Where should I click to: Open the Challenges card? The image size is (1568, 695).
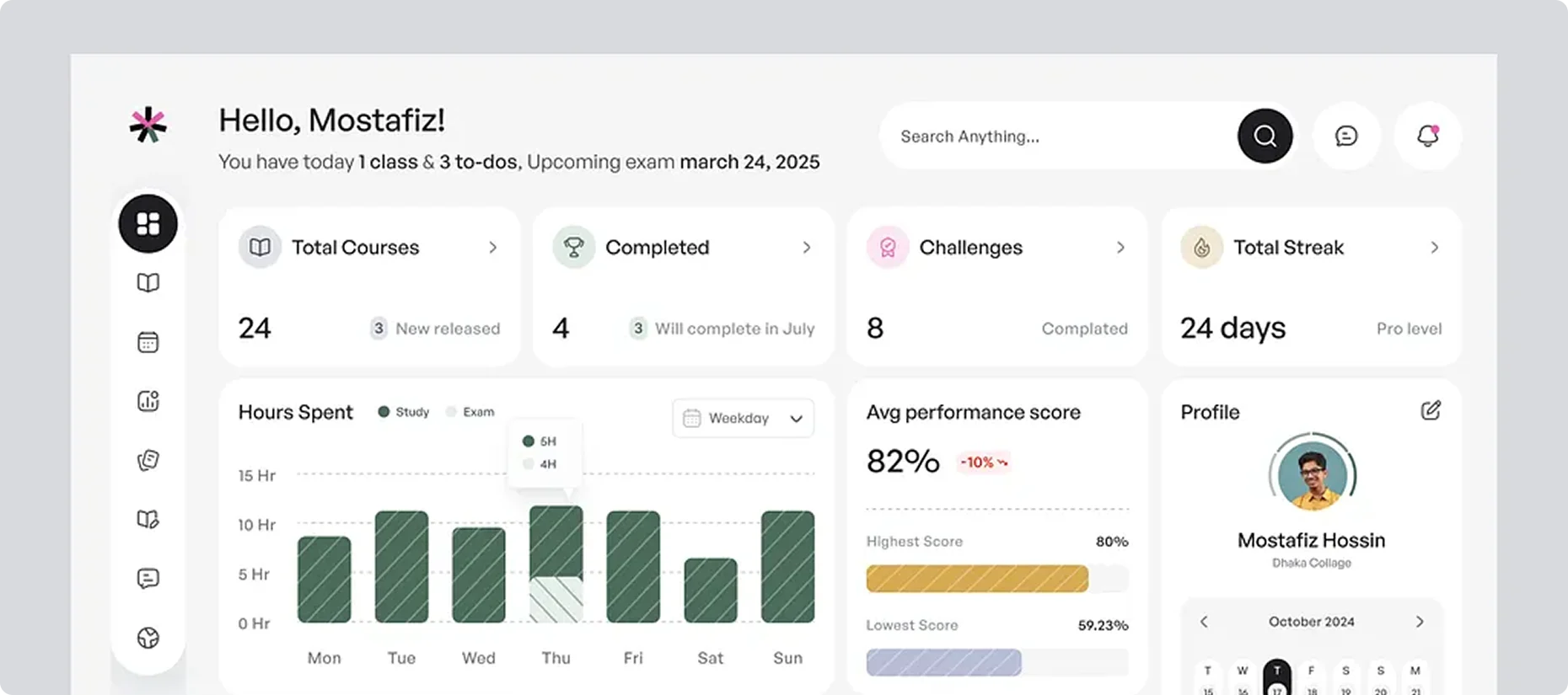point(996,286)
